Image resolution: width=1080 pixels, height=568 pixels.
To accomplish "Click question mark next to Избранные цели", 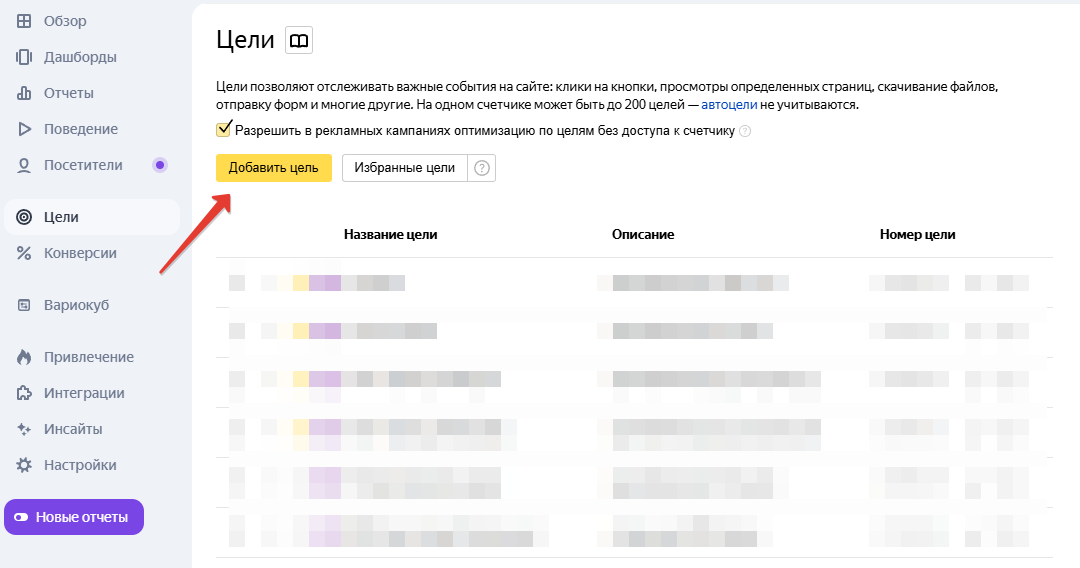I will [x=482, y=168].
